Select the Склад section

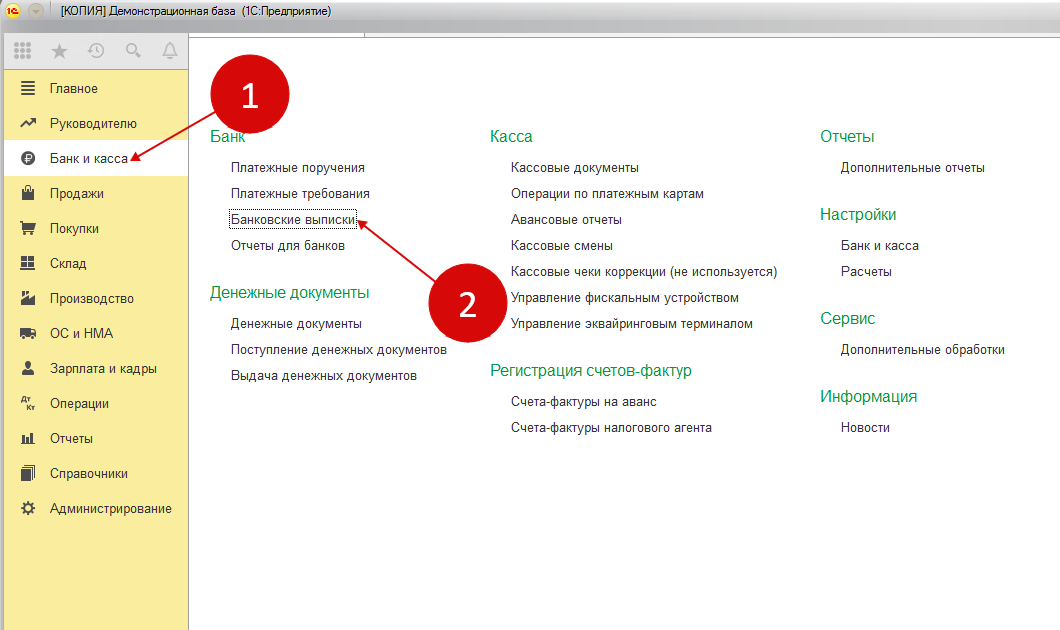click(x=68, y=264)
